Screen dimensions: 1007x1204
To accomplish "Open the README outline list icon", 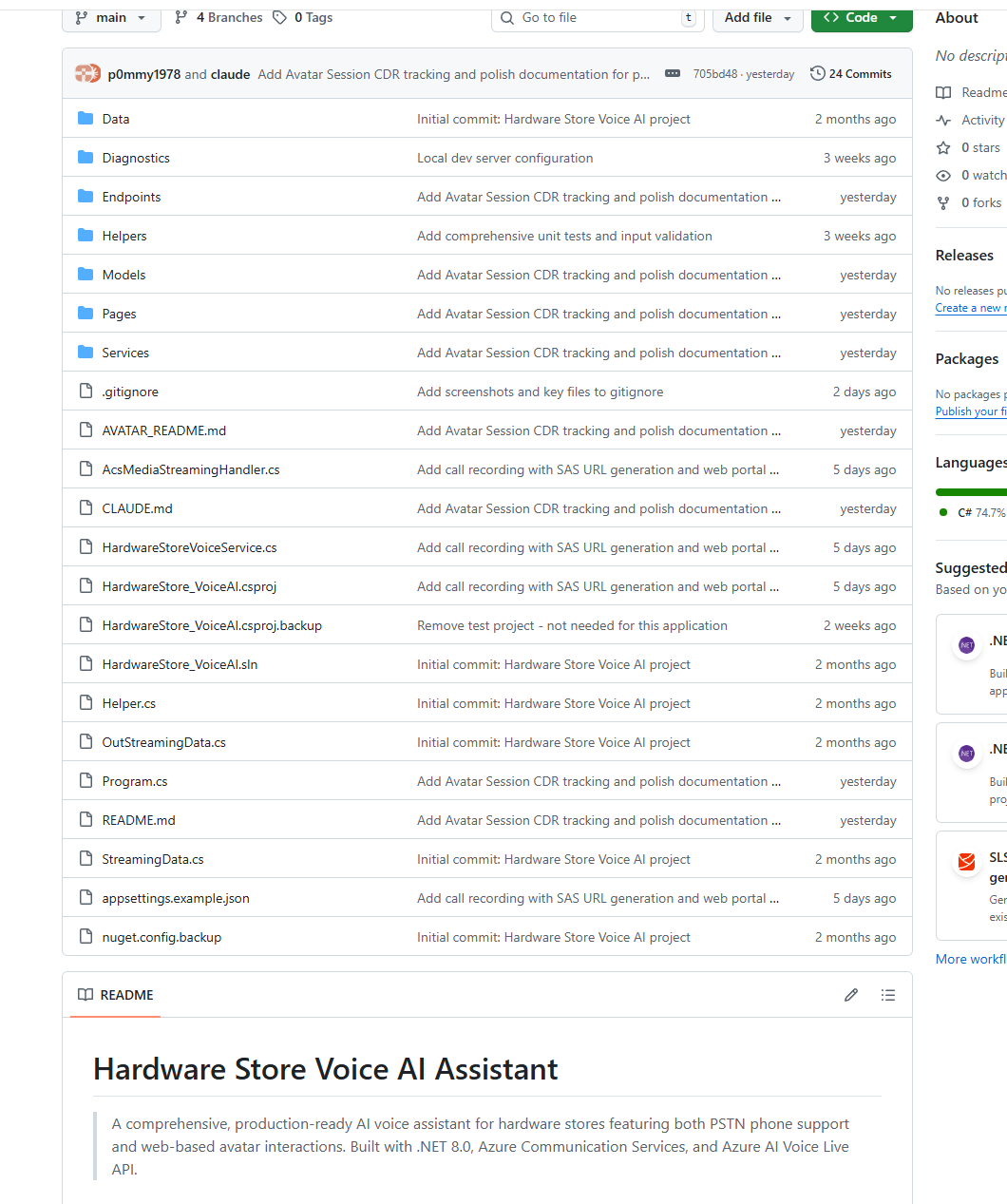I will tap(888, 994).
